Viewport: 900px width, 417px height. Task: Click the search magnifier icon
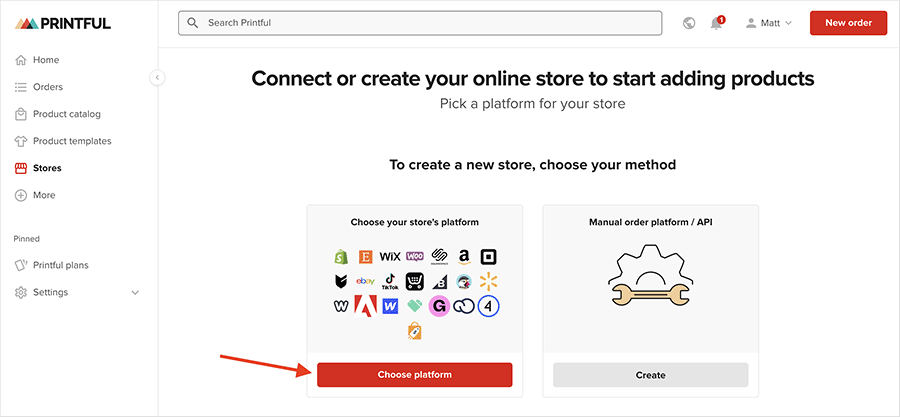[x=193, y=23]
